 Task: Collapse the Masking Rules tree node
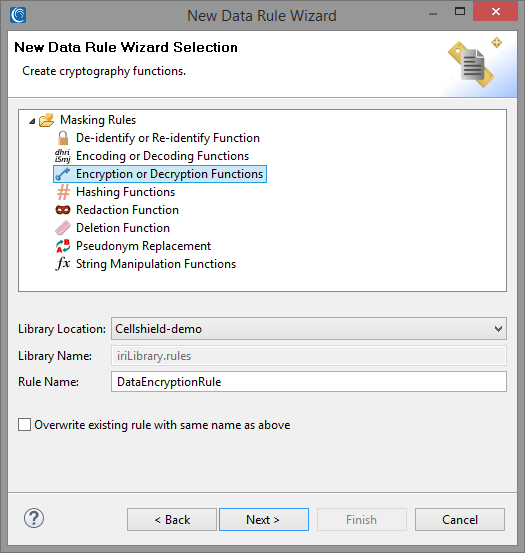[x=32, y=121]
